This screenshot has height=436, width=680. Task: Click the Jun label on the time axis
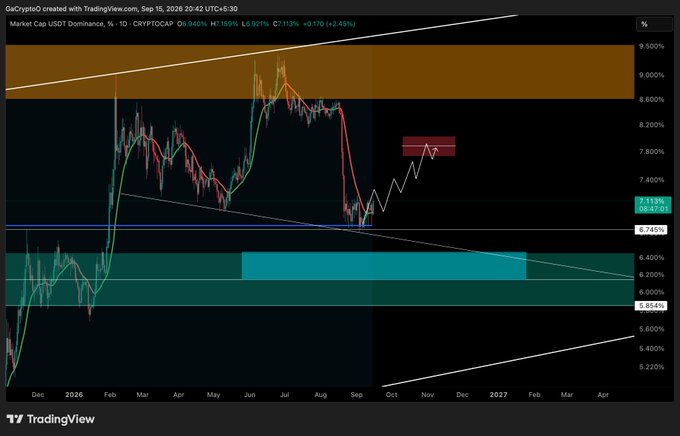249,395
